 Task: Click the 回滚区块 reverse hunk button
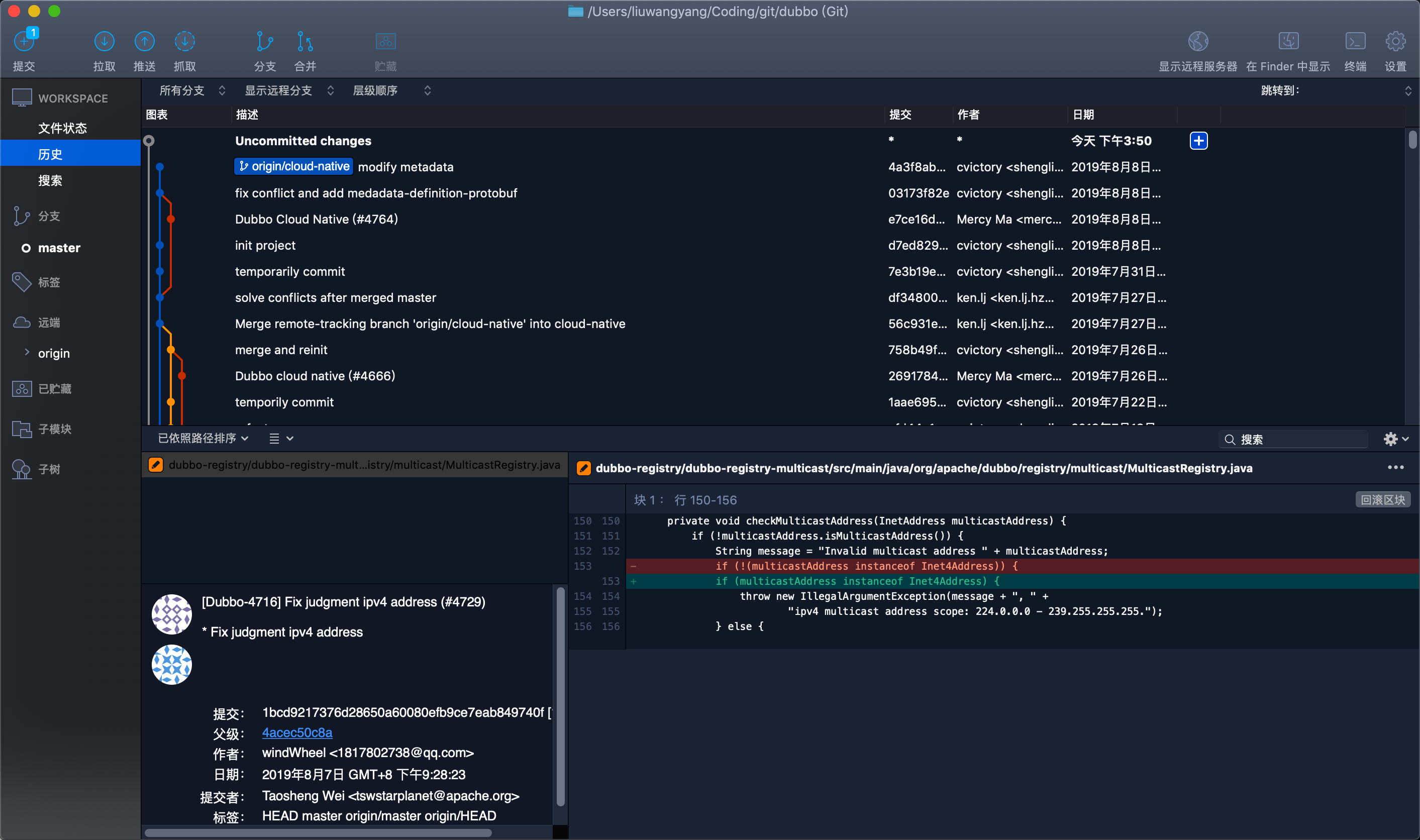click(1382, 500)
